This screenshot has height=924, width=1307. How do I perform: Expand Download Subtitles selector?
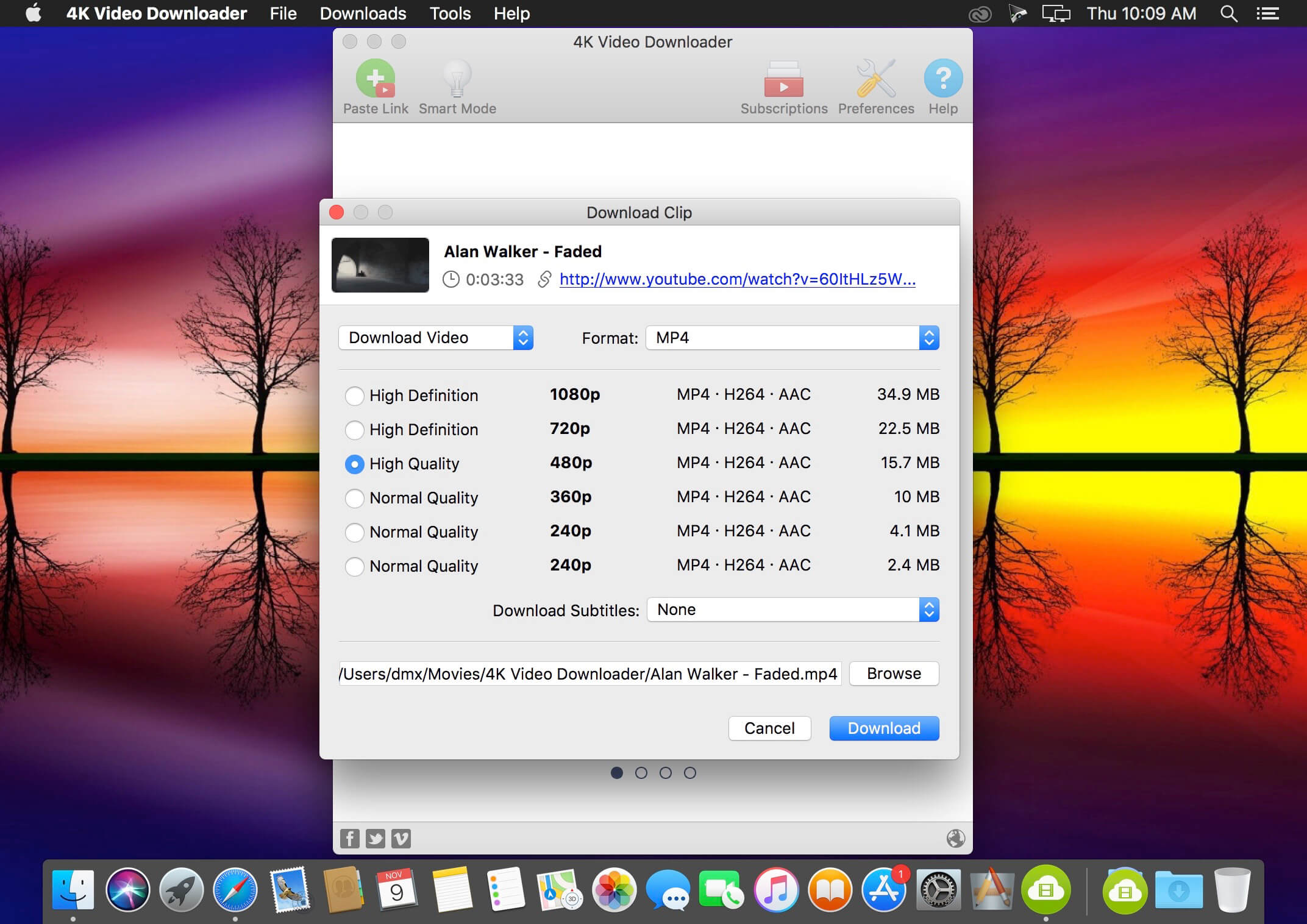pyautogui.click(x=927, y=609)
